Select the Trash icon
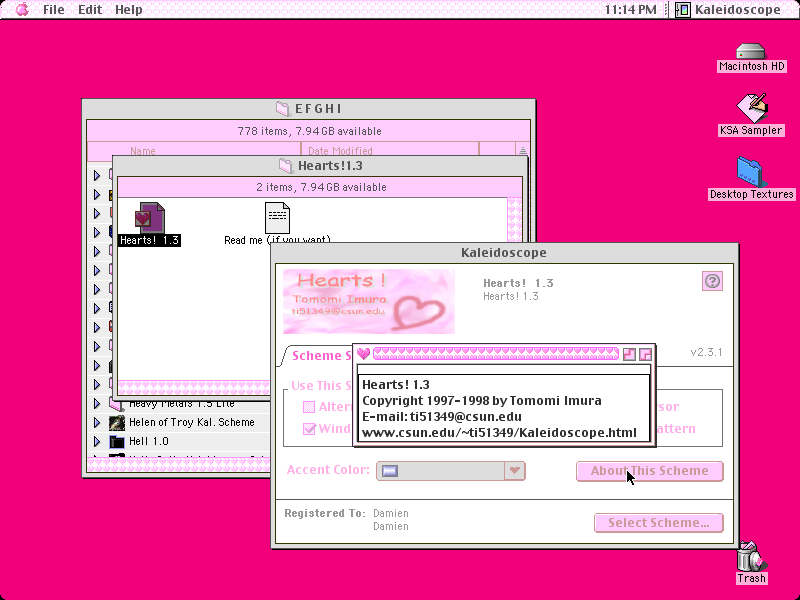Image resolution: width=800 pixels, height=600 pixels. [x=751, y=556]
